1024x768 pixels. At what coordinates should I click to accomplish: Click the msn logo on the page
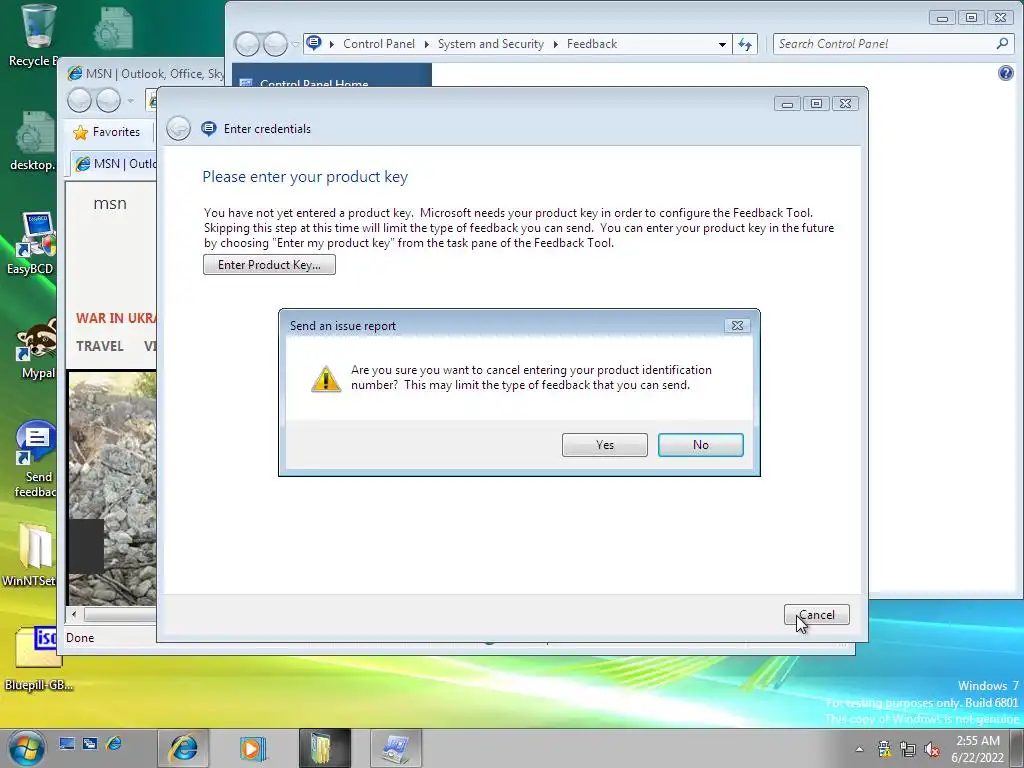110,204
